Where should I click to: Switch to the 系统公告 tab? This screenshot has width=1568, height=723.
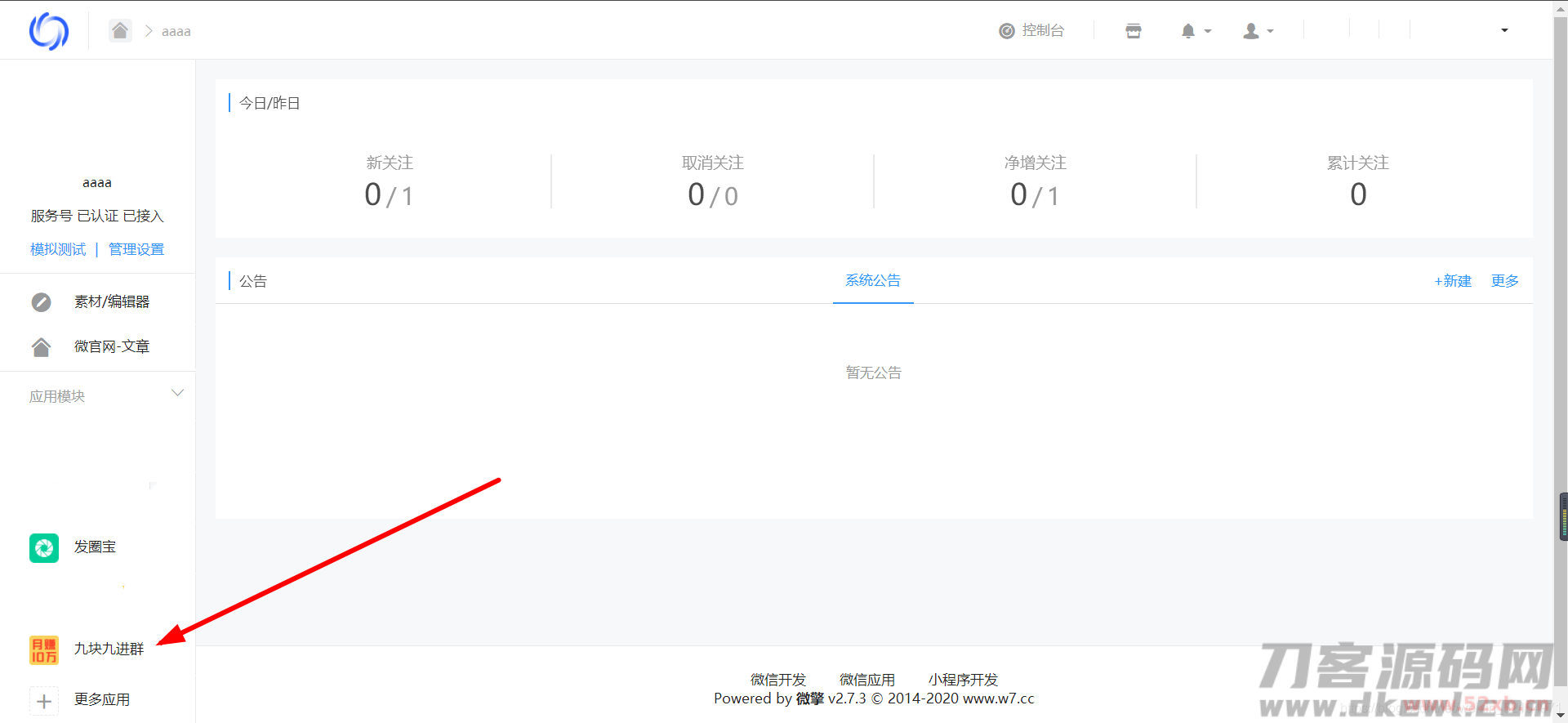872,280
